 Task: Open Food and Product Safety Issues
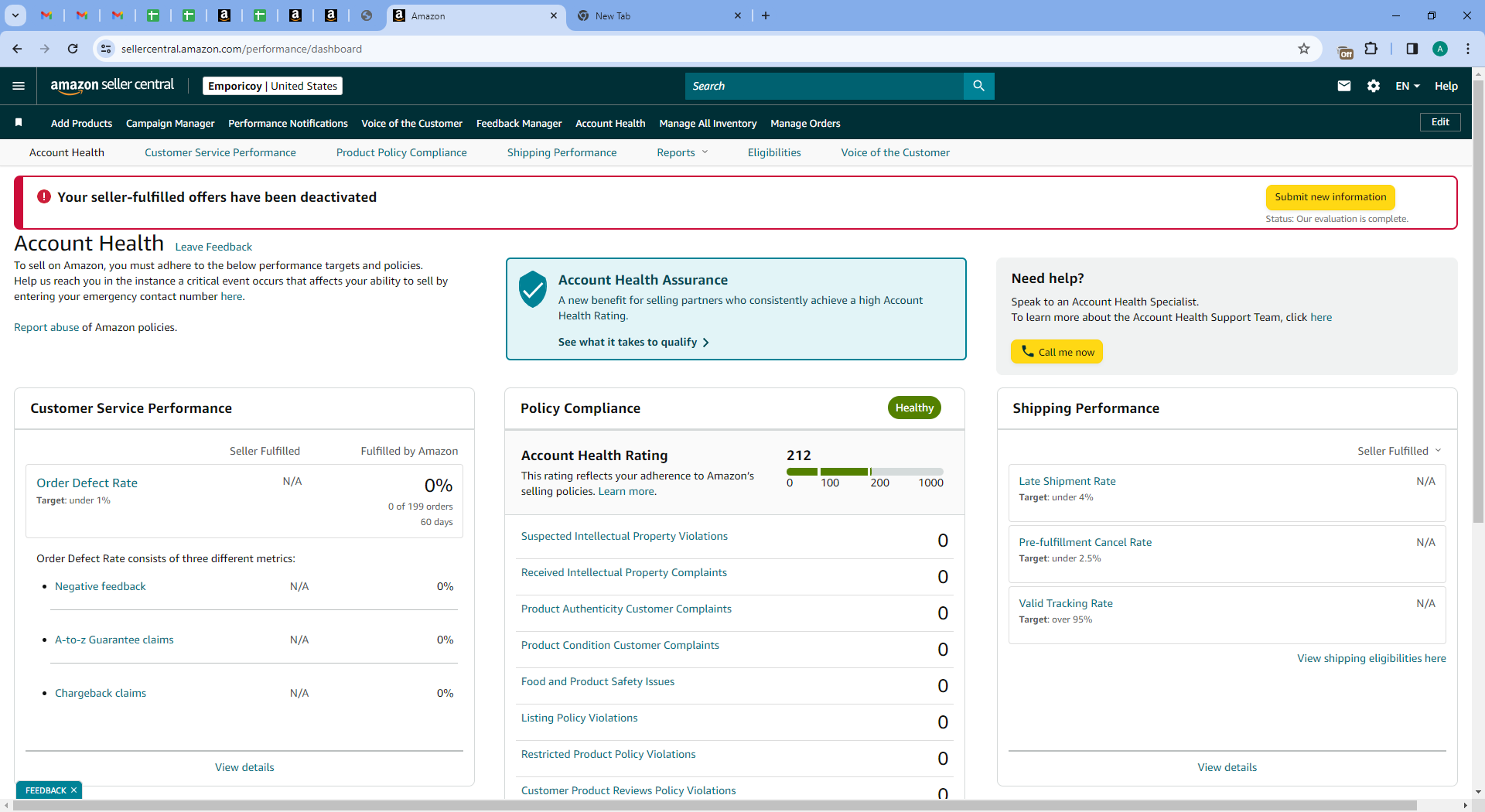(598, 681)
